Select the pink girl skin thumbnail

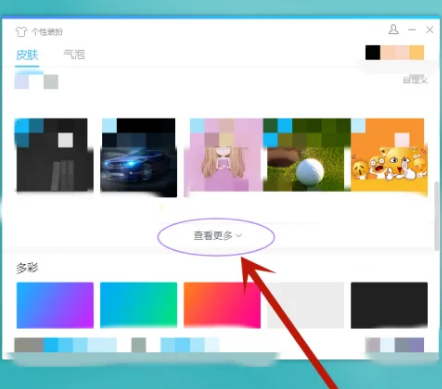[x=223, y=155]
